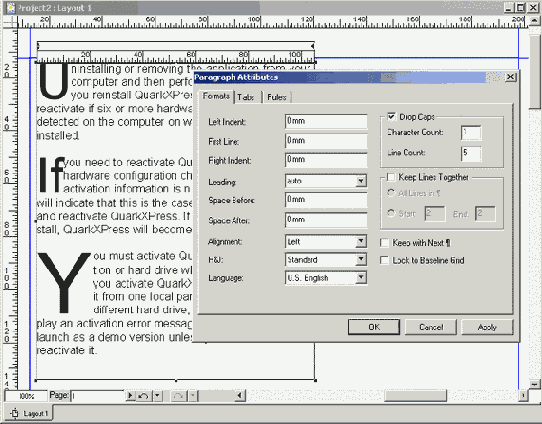Switch to the Rules tab
The height and width of the screenshot is (424, 542).
pyautogui.click(x=277, y=97)
